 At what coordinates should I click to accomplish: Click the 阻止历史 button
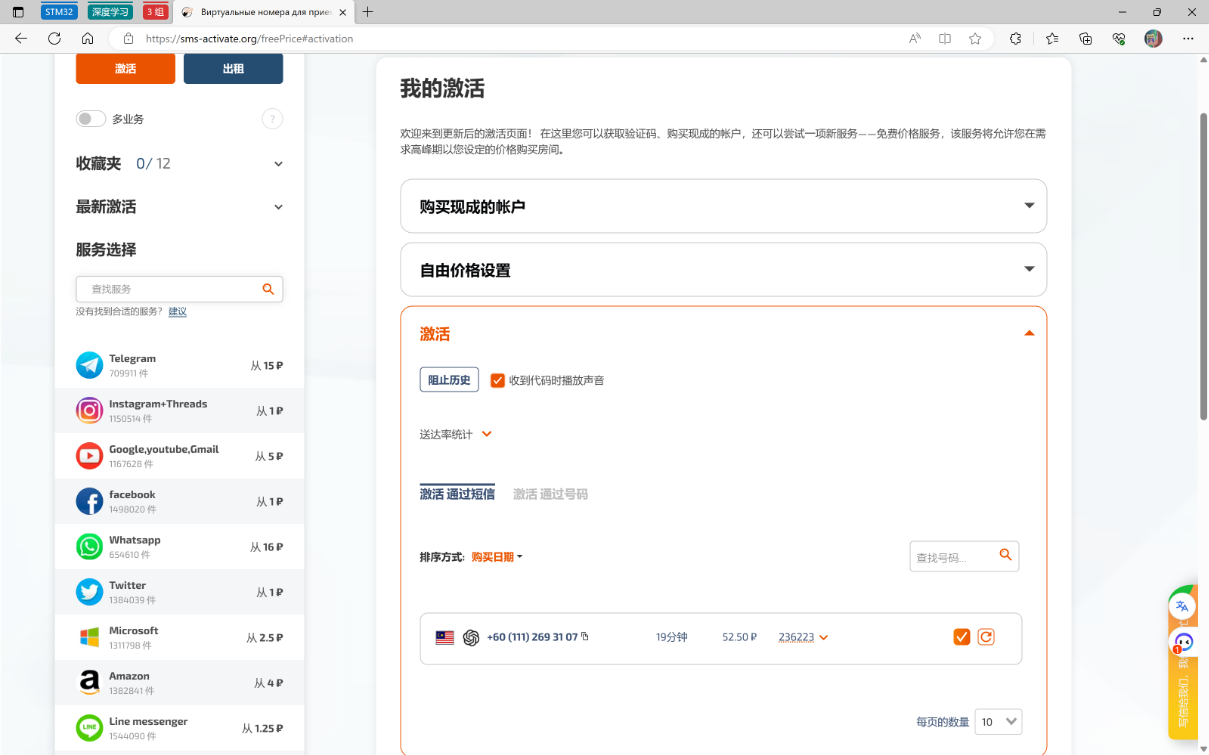(449, 380)
